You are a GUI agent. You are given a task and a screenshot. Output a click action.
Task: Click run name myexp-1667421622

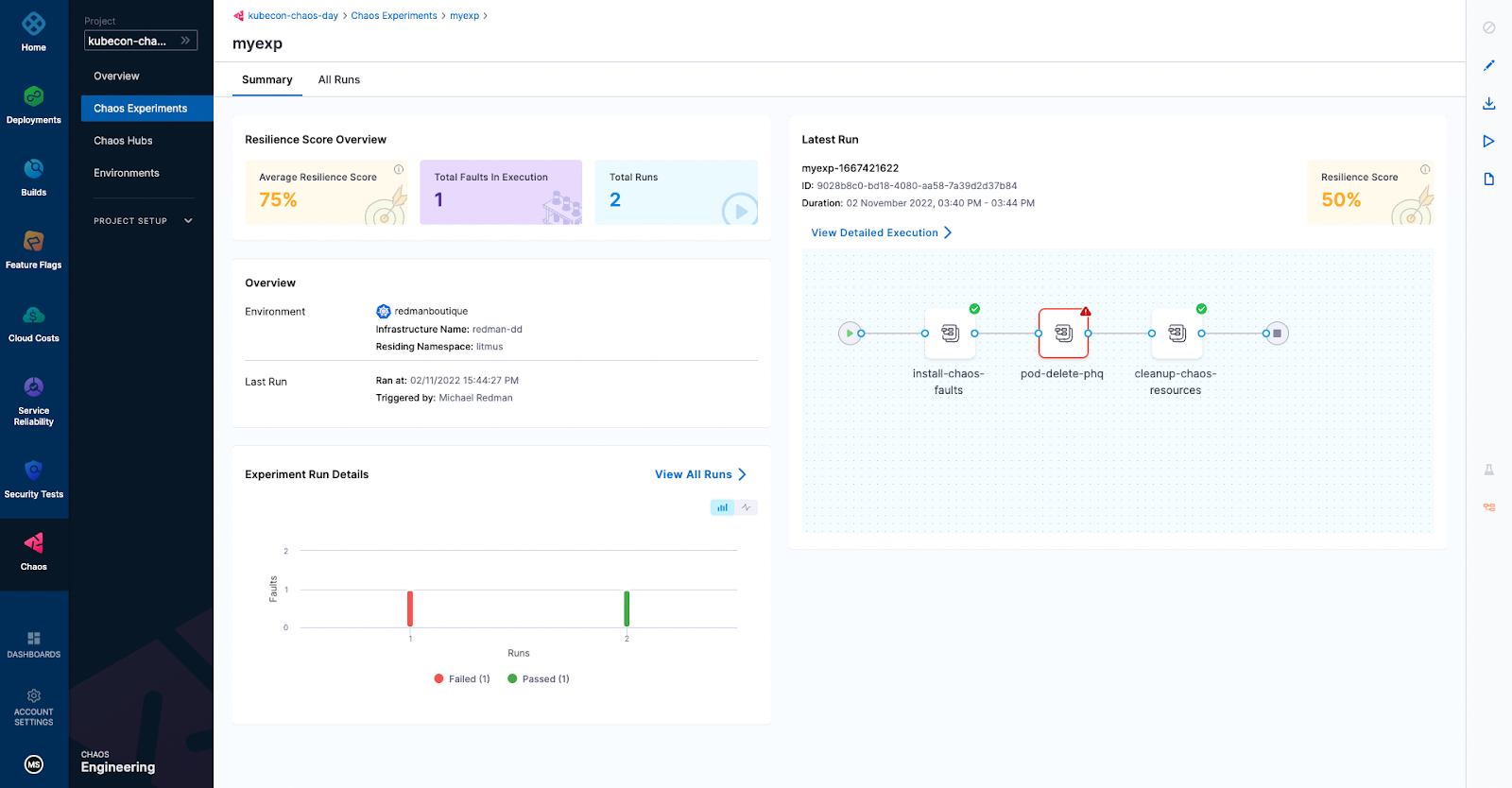[x=850, y=168]
